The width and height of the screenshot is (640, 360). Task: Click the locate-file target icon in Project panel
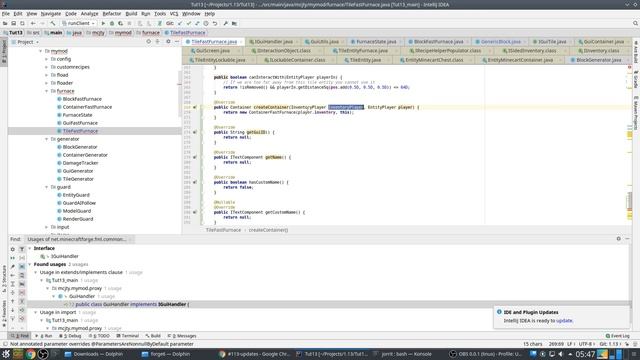click(149, 42)
